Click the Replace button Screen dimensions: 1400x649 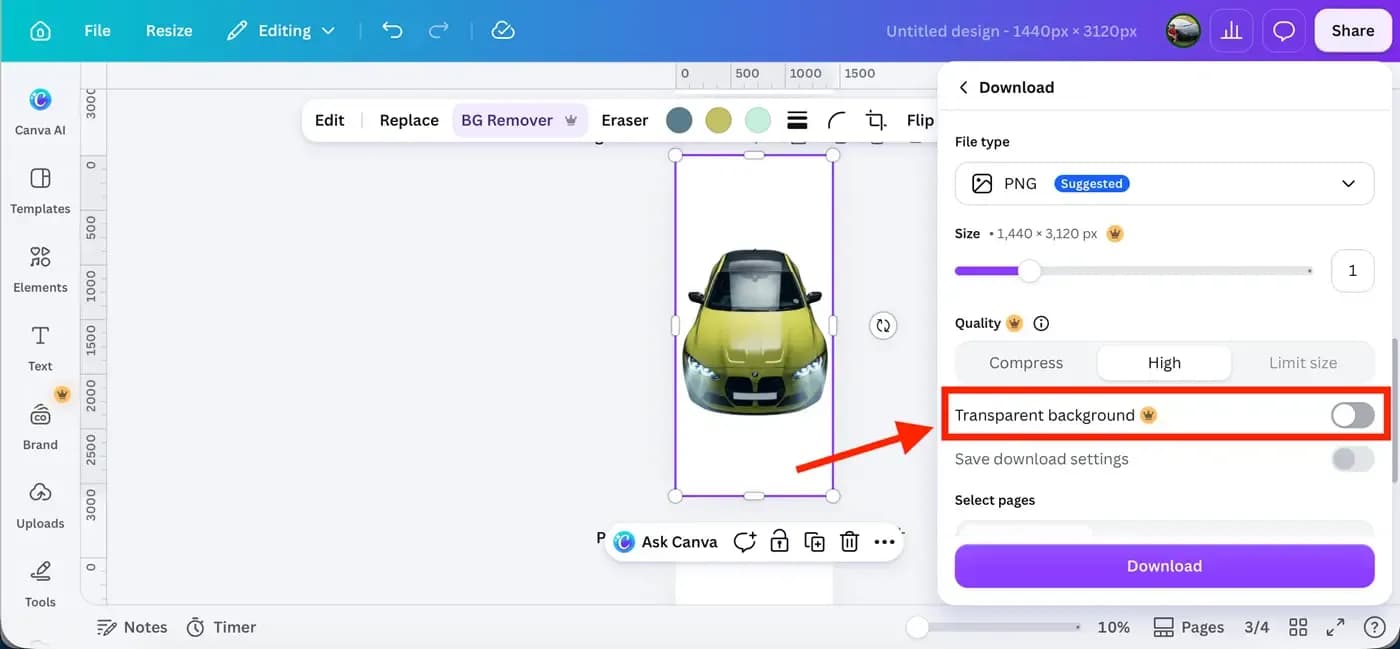click(x=409, y=120)
